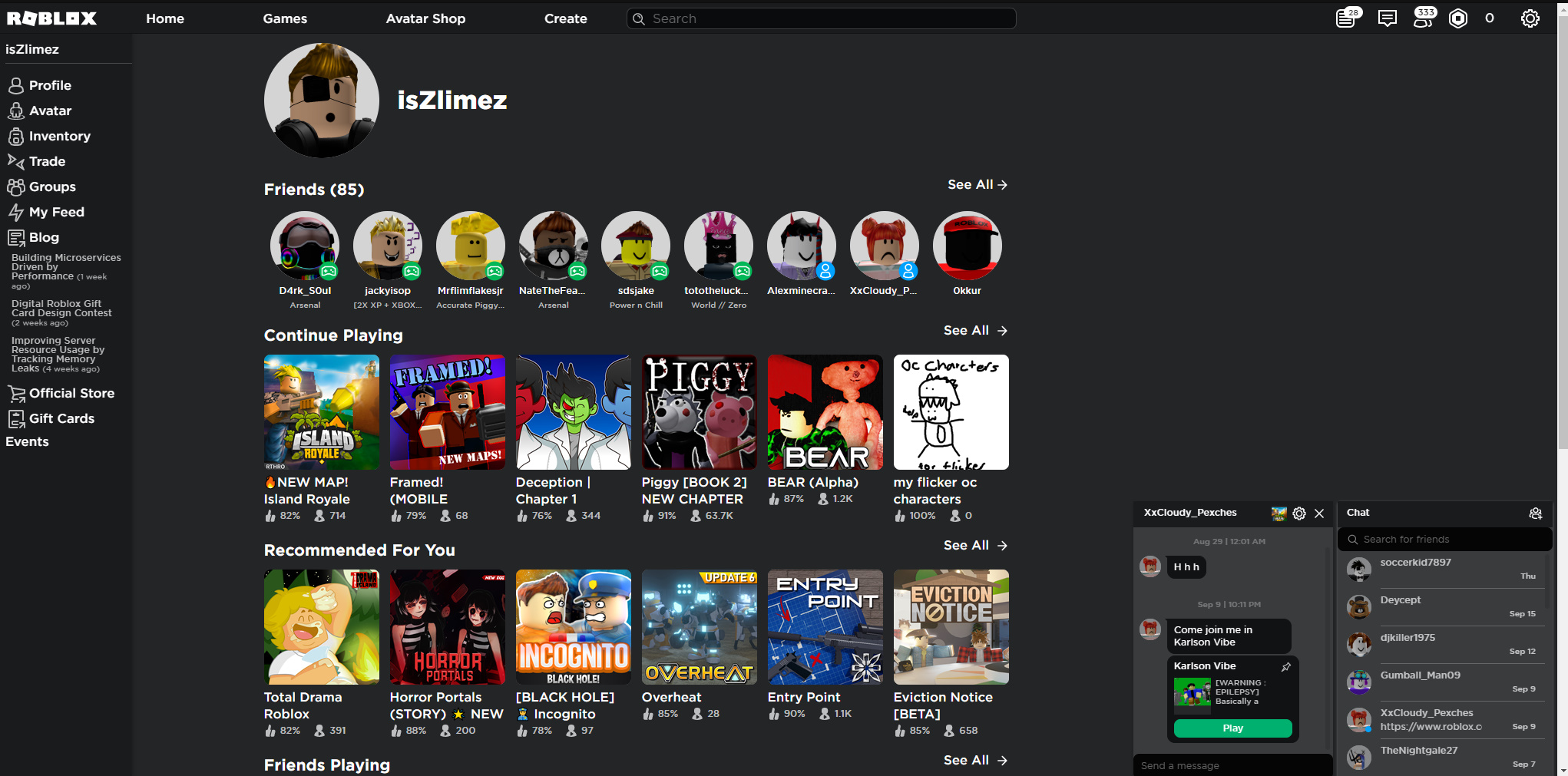This screenshot has width=1568, height=776.
Task: Click the search magnifier icon in top bar
Action: click(x=638, y=18)
